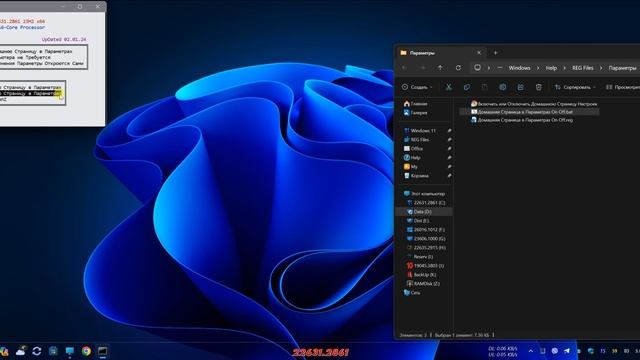
Task: Open drive Dist (E:)
Action: pos(418,221)
